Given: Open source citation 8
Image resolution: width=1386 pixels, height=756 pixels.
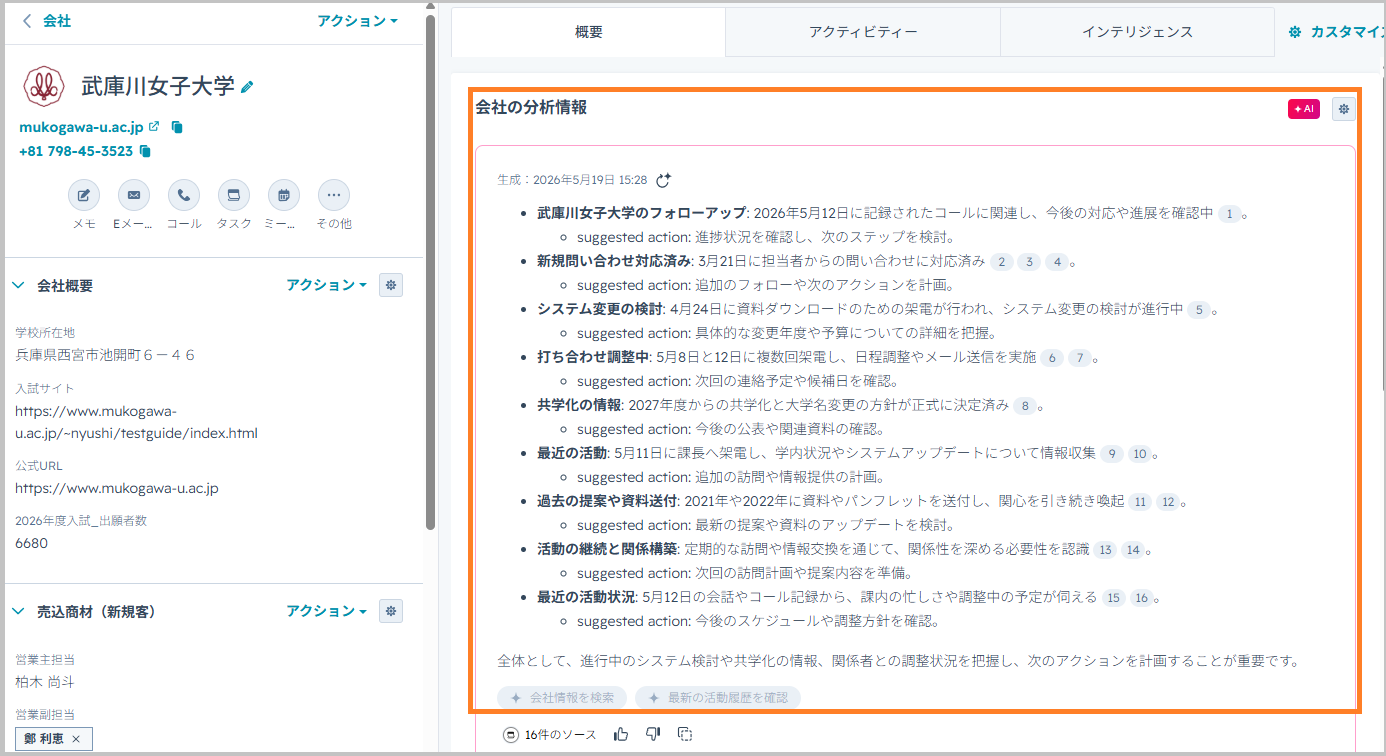Looking at the screenshot, I should (x=1025, y=405).
